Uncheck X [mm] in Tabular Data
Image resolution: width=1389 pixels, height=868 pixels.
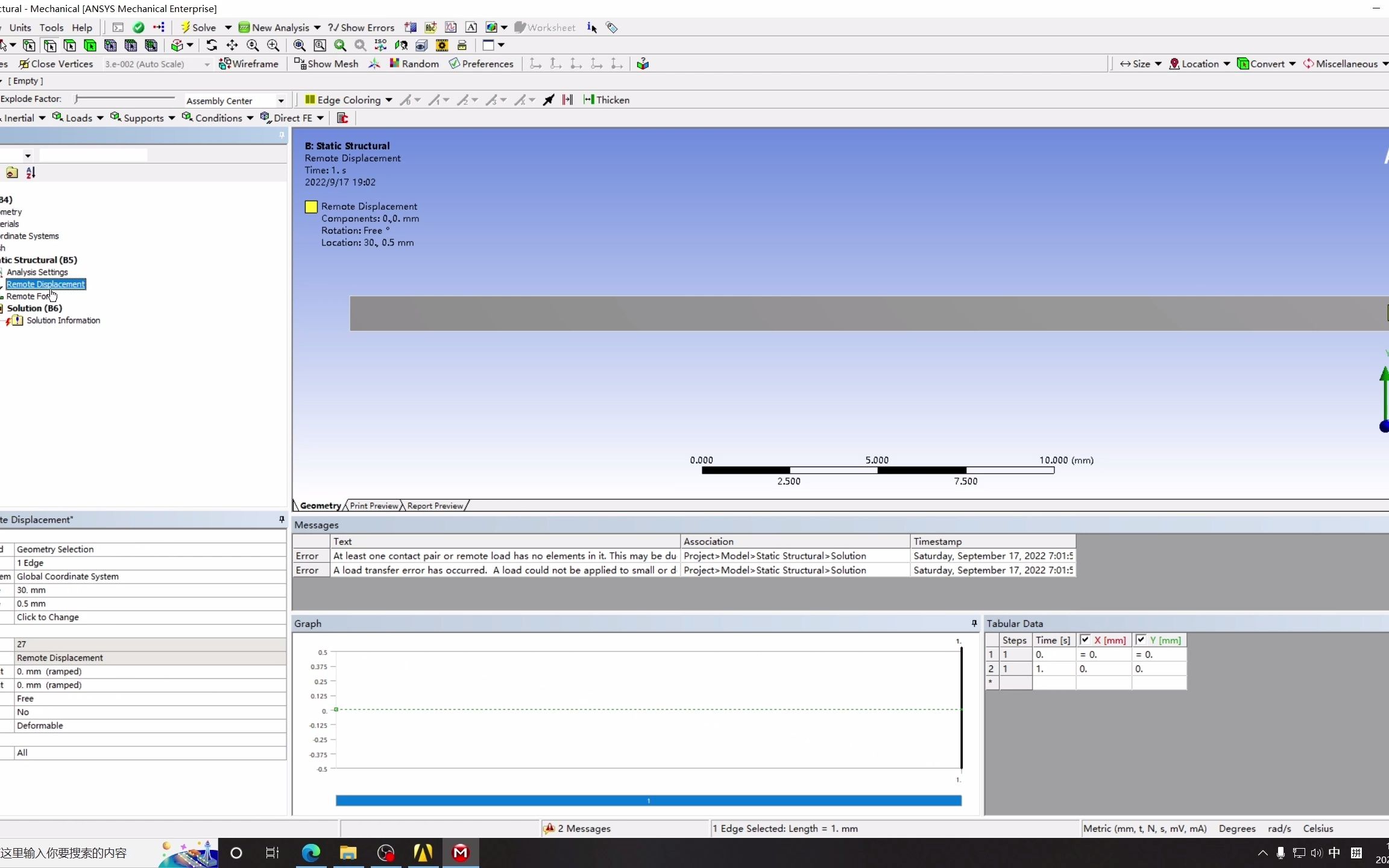tap(1085, 640)
